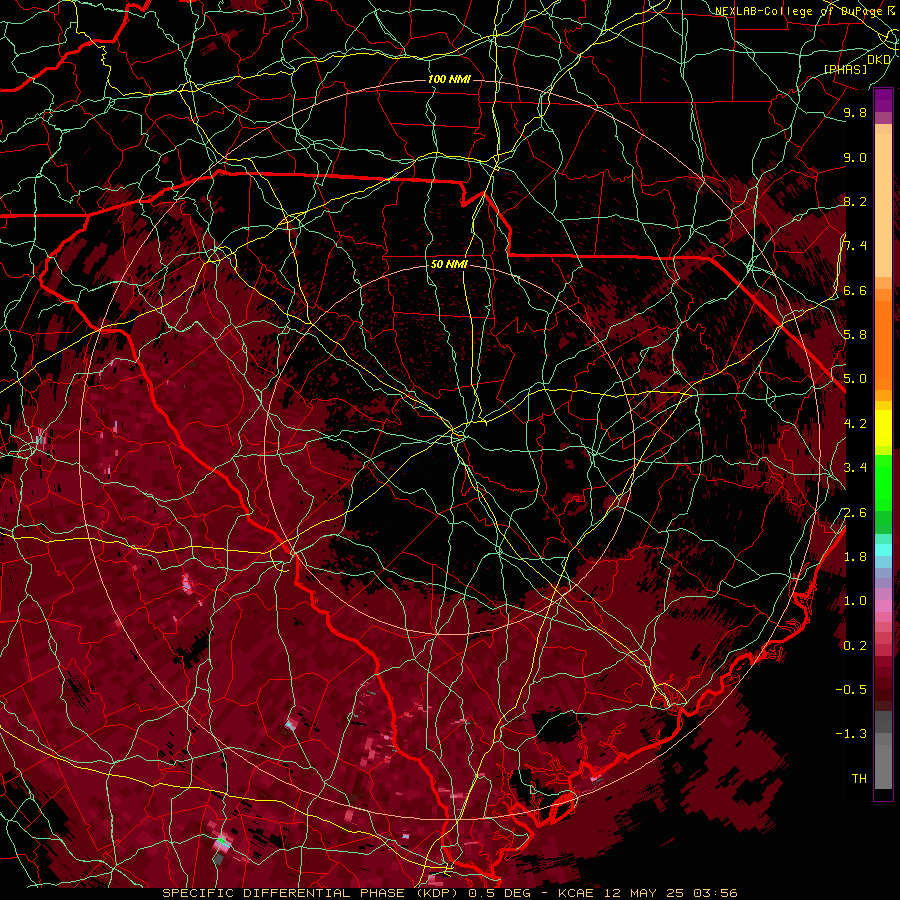Click the peach band on color scale
The image size is (900, 900).
(x=883, y=207)
